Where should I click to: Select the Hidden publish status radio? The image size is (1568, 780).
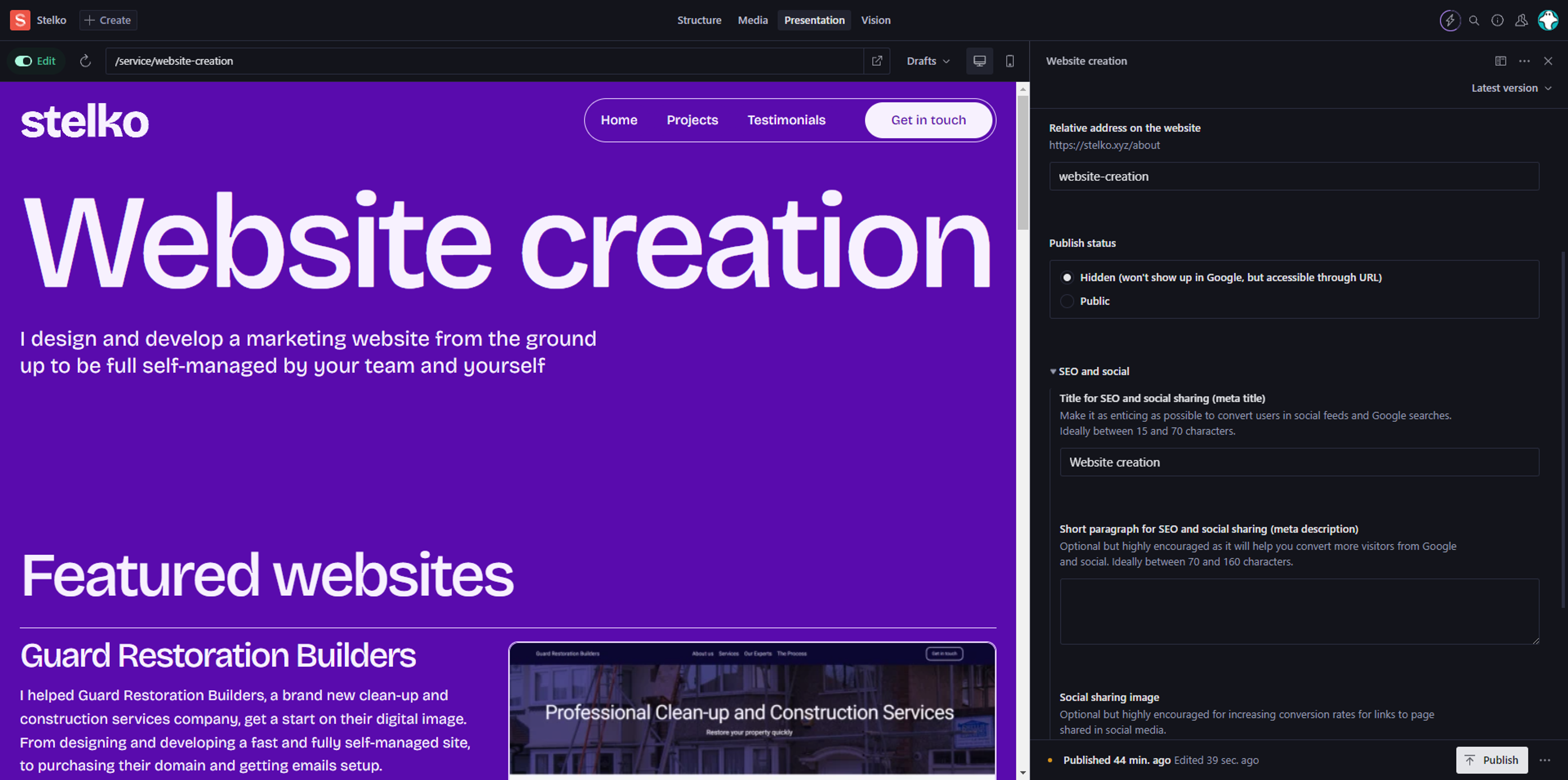click(x=1067, y=278)
